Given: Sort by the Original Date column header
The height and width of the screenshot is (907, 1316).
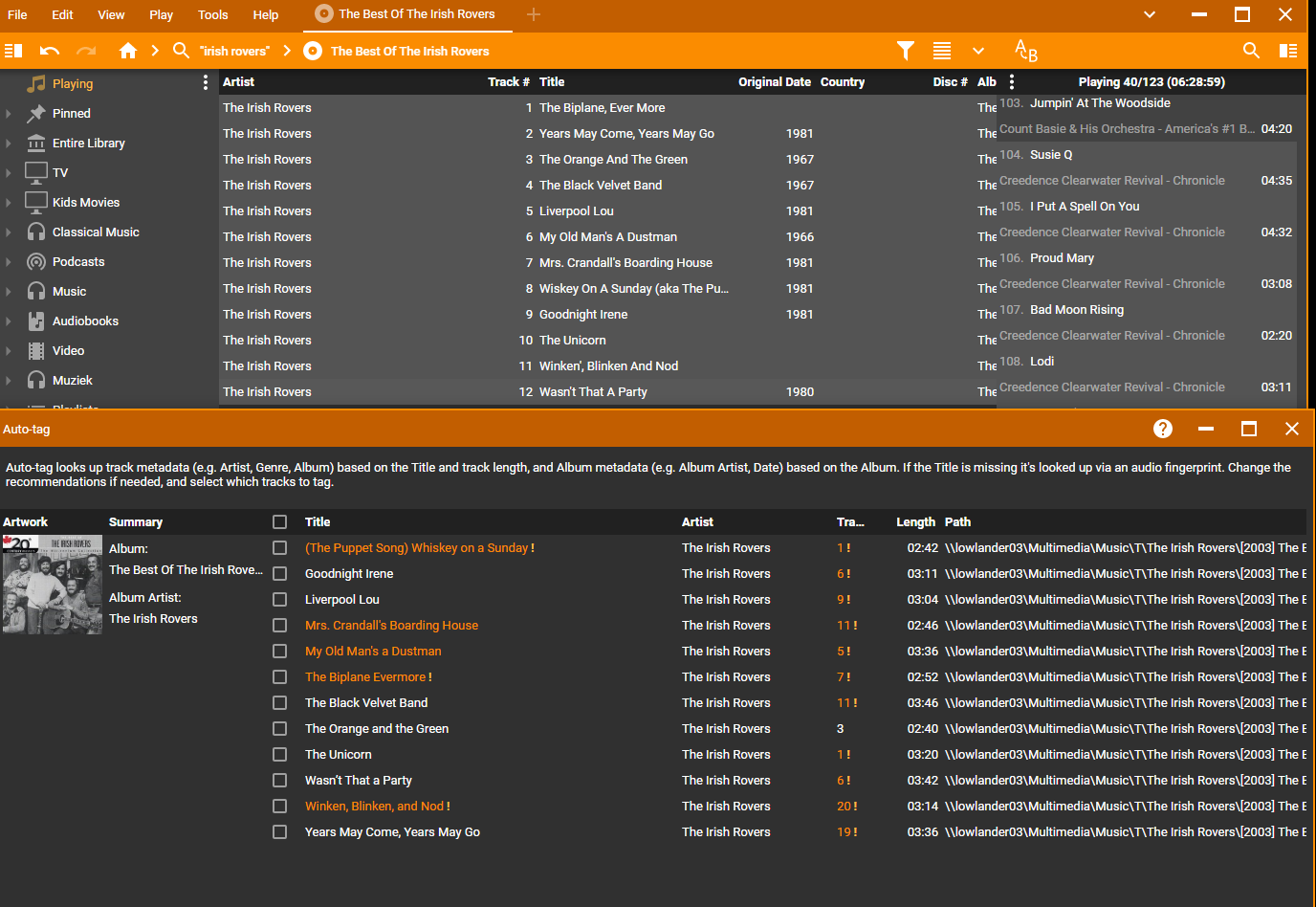Looking at the screenshot, I should (x=774, y=82).
